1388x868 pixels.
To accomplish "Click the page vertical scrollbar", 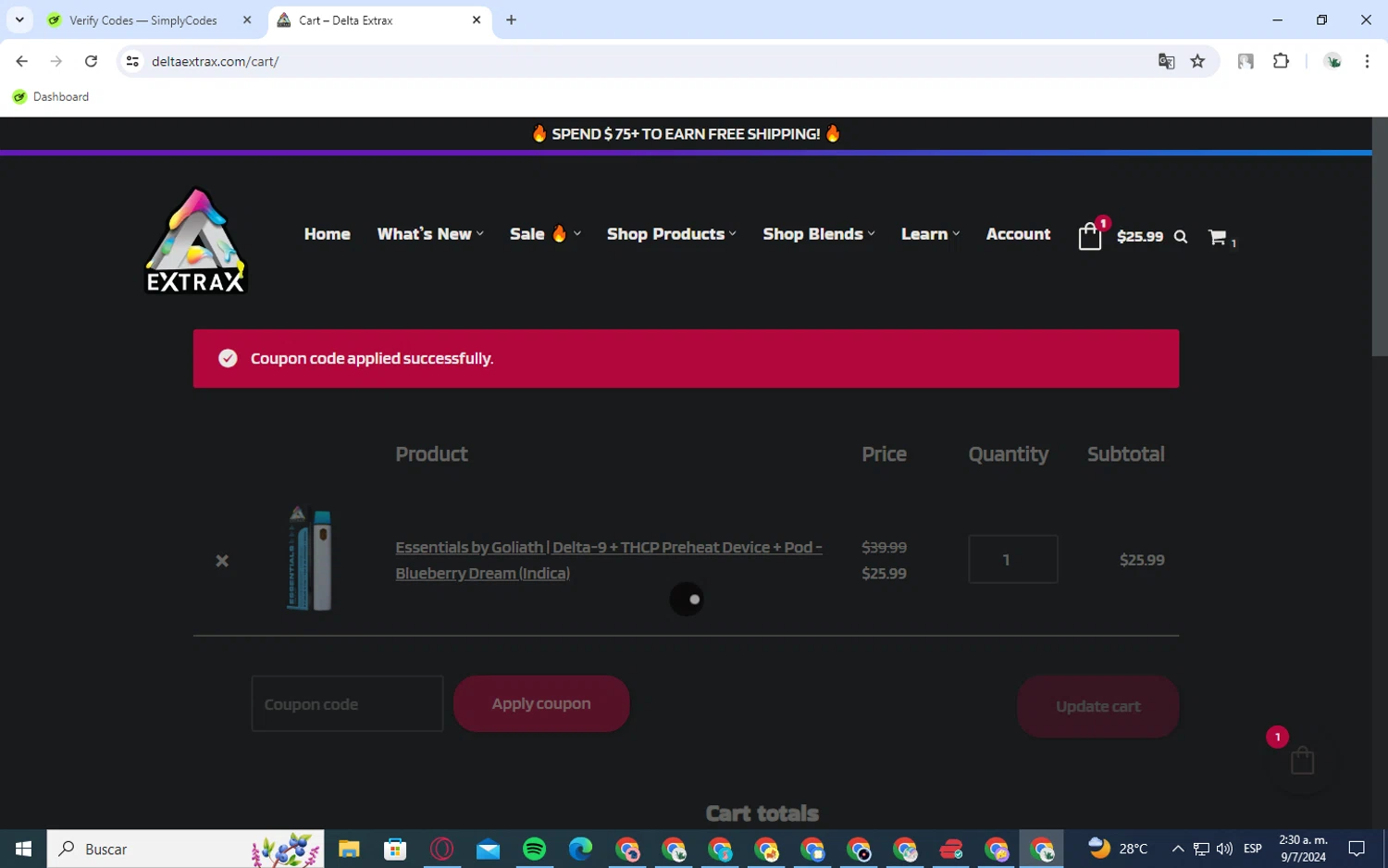I will pyautogui.click(x=1380, y=237).
